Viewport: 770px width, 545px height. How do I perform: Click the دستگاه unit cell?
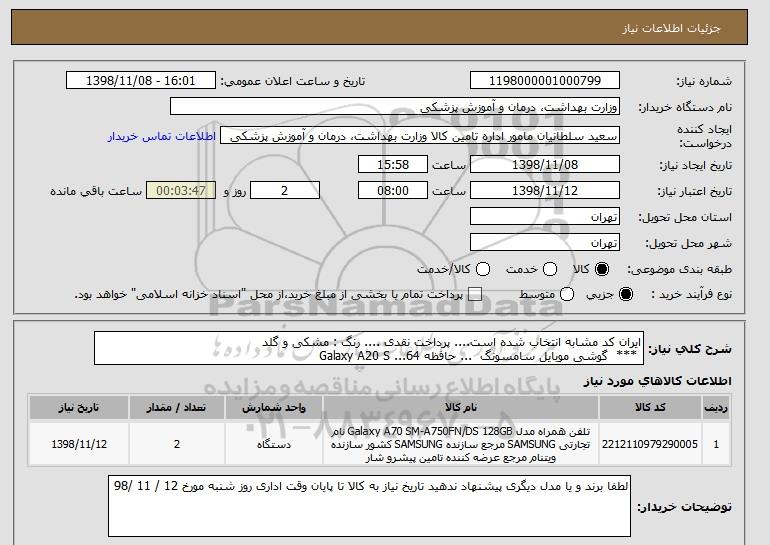pos(274,444)
